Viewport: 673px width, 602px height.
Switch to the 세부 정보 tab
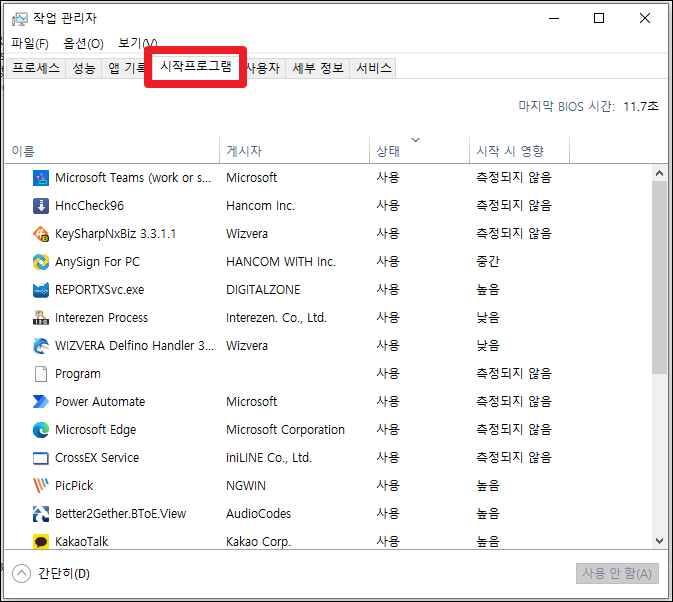pos(318,68)
